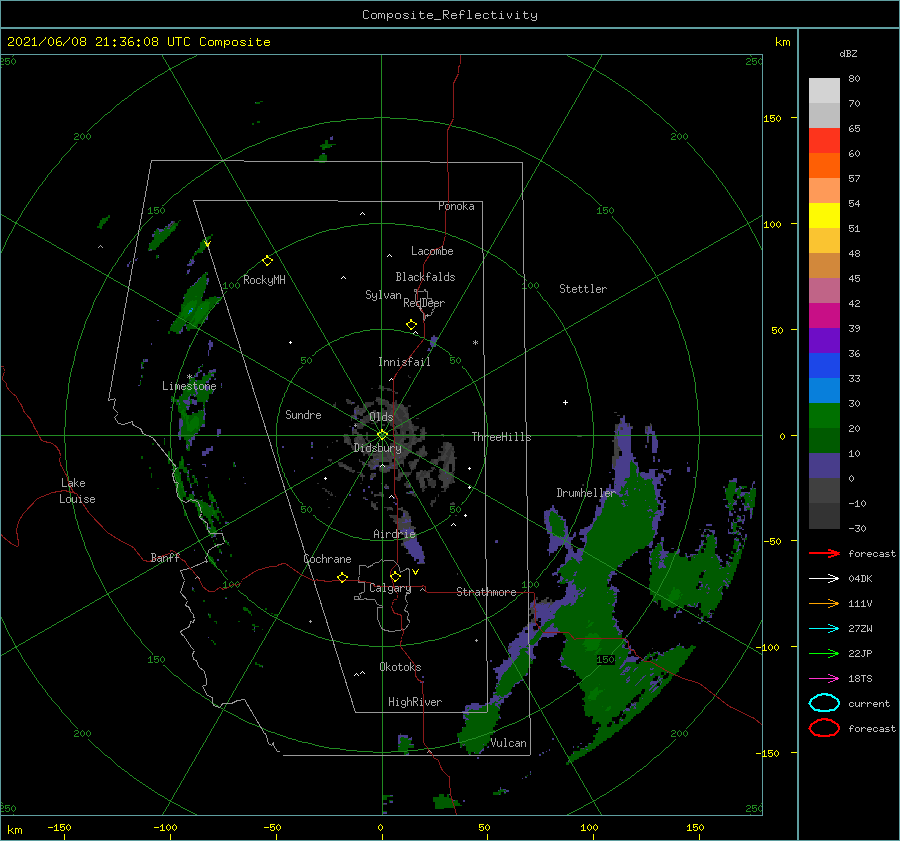Click the Vulcan label
This screenshot has width=900, height=841.
coord(508,743)
